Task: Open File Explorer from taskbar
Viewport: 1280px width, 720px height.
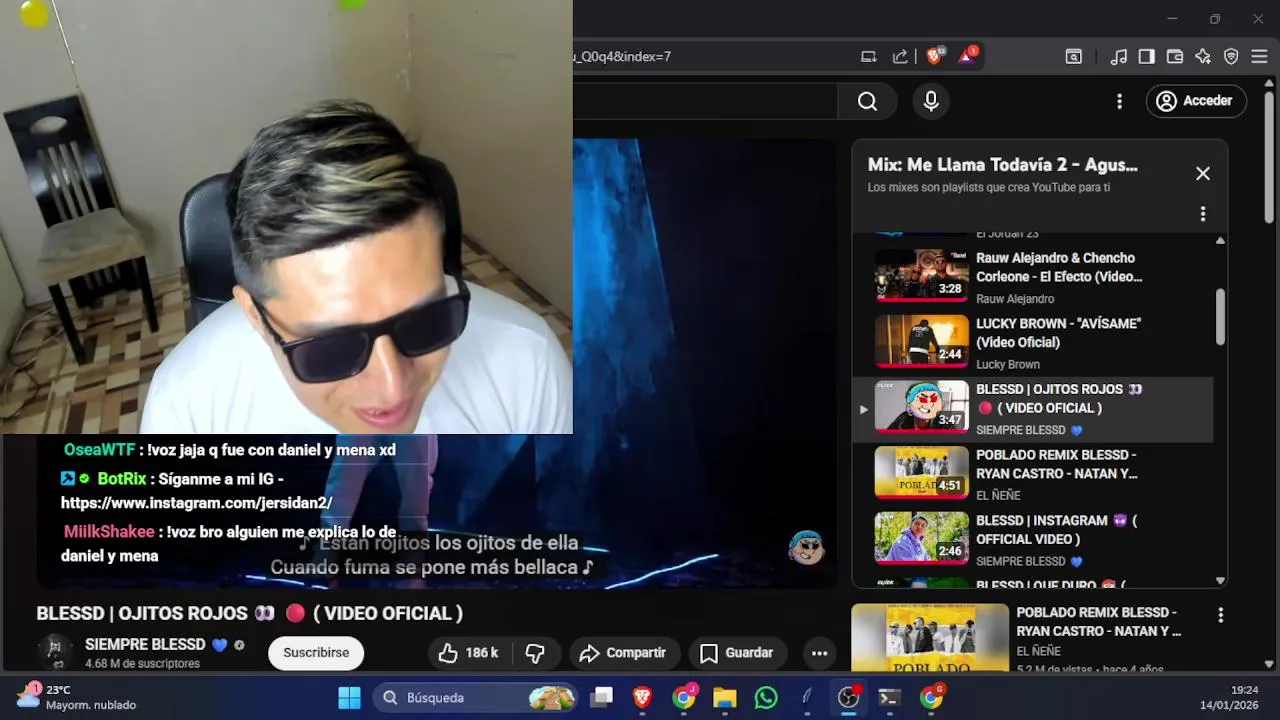Action: [x=724, y=697]
